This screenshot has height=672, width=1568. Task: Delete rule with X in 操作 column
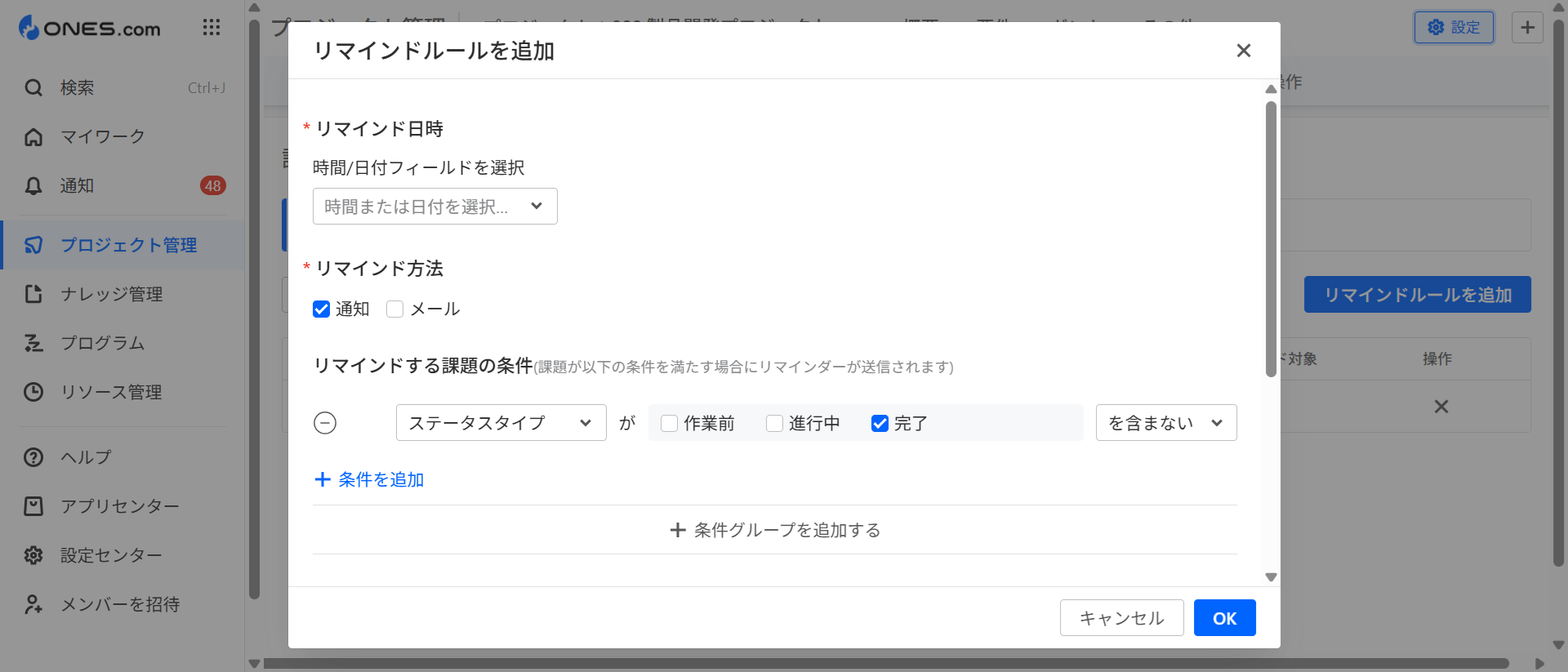tap(1441, 407)
